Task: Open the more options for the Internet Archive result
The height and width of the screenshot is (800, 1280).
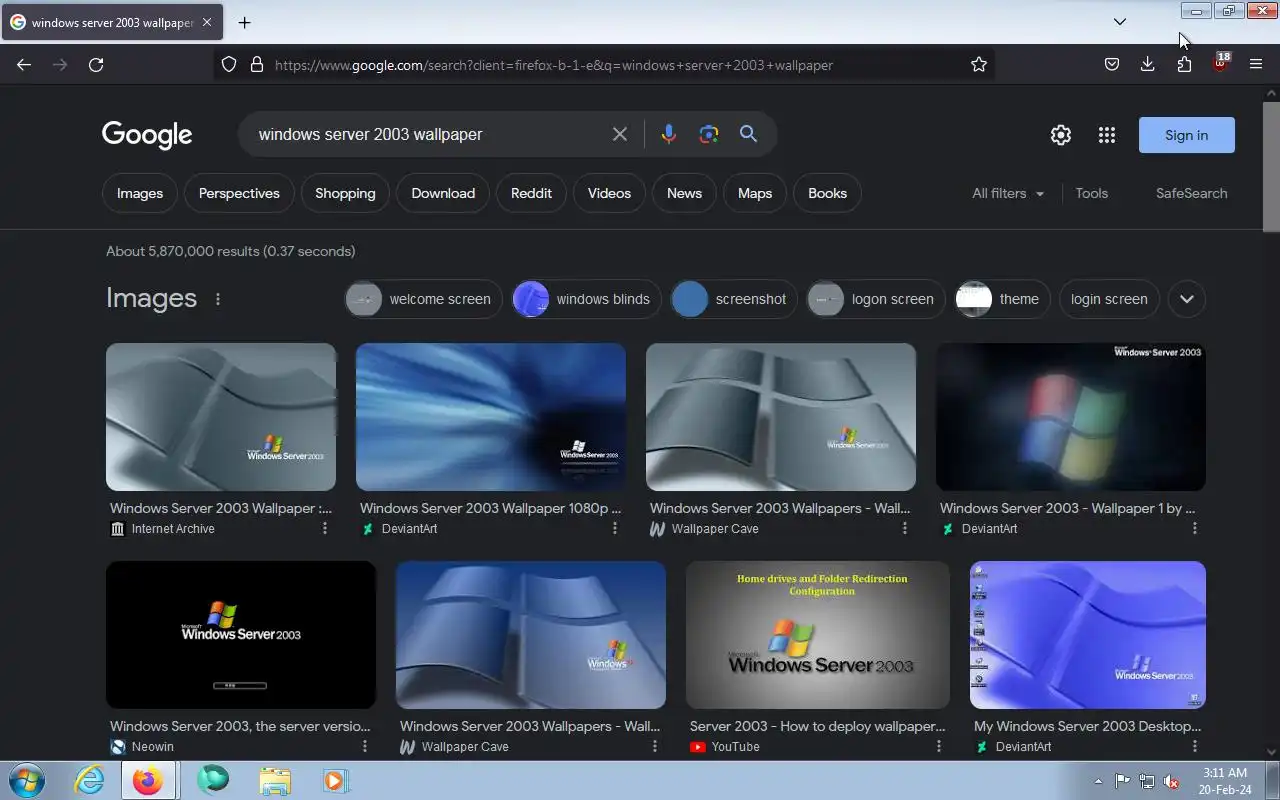Action: pos(325,528)
